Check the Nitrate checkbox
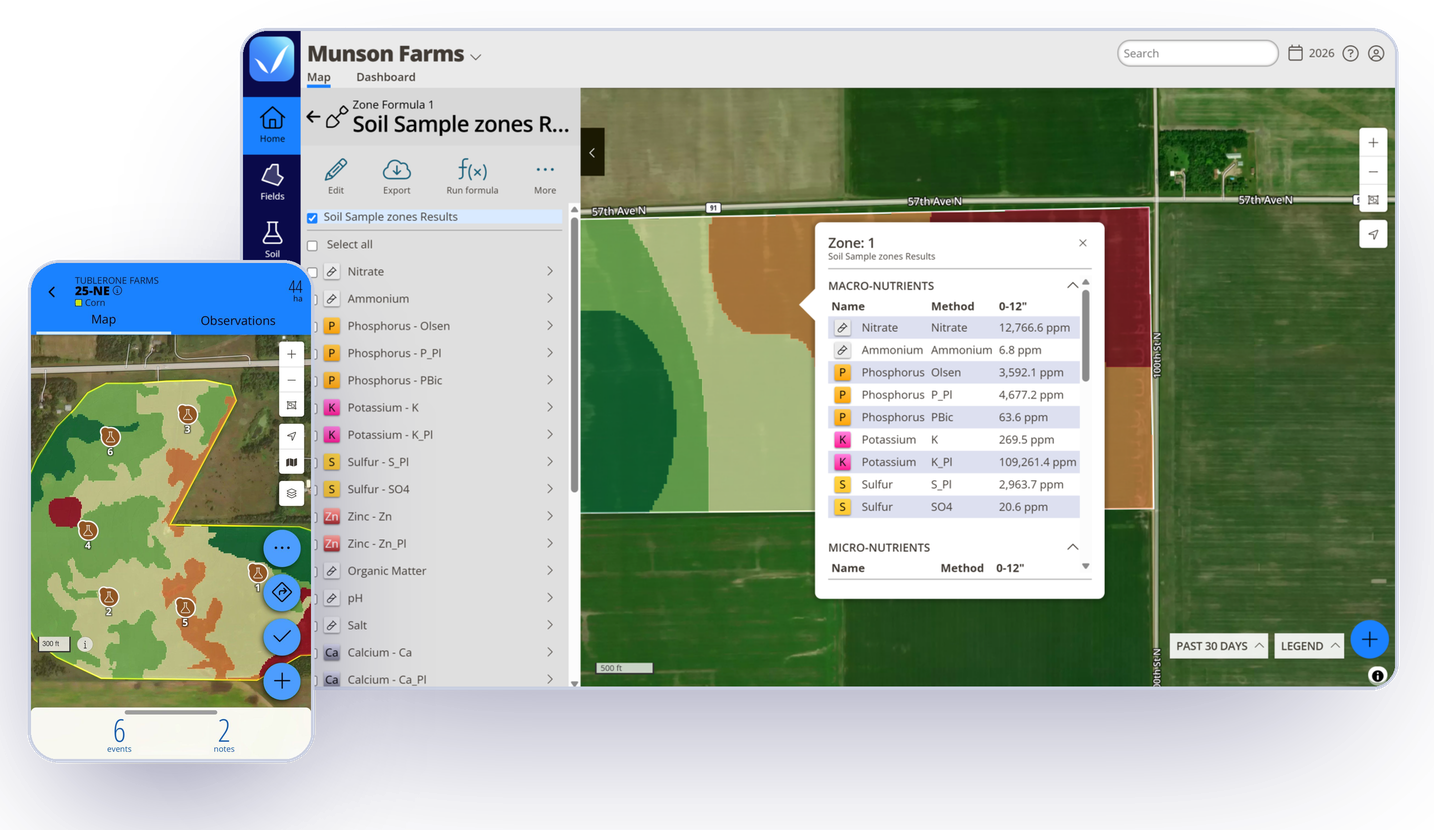1434x830 pixels. [313, 272]
